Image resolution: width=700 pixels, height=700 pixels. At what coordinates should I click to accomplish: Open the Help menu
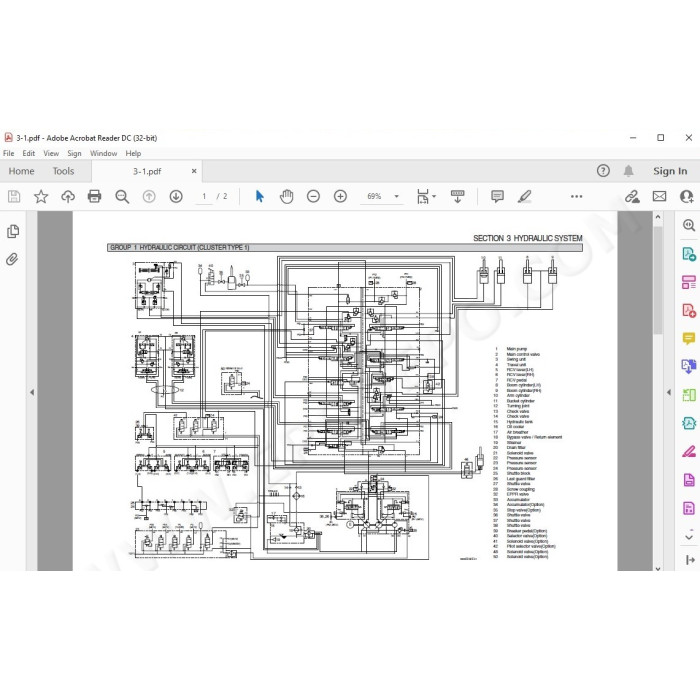coord(133,153)
